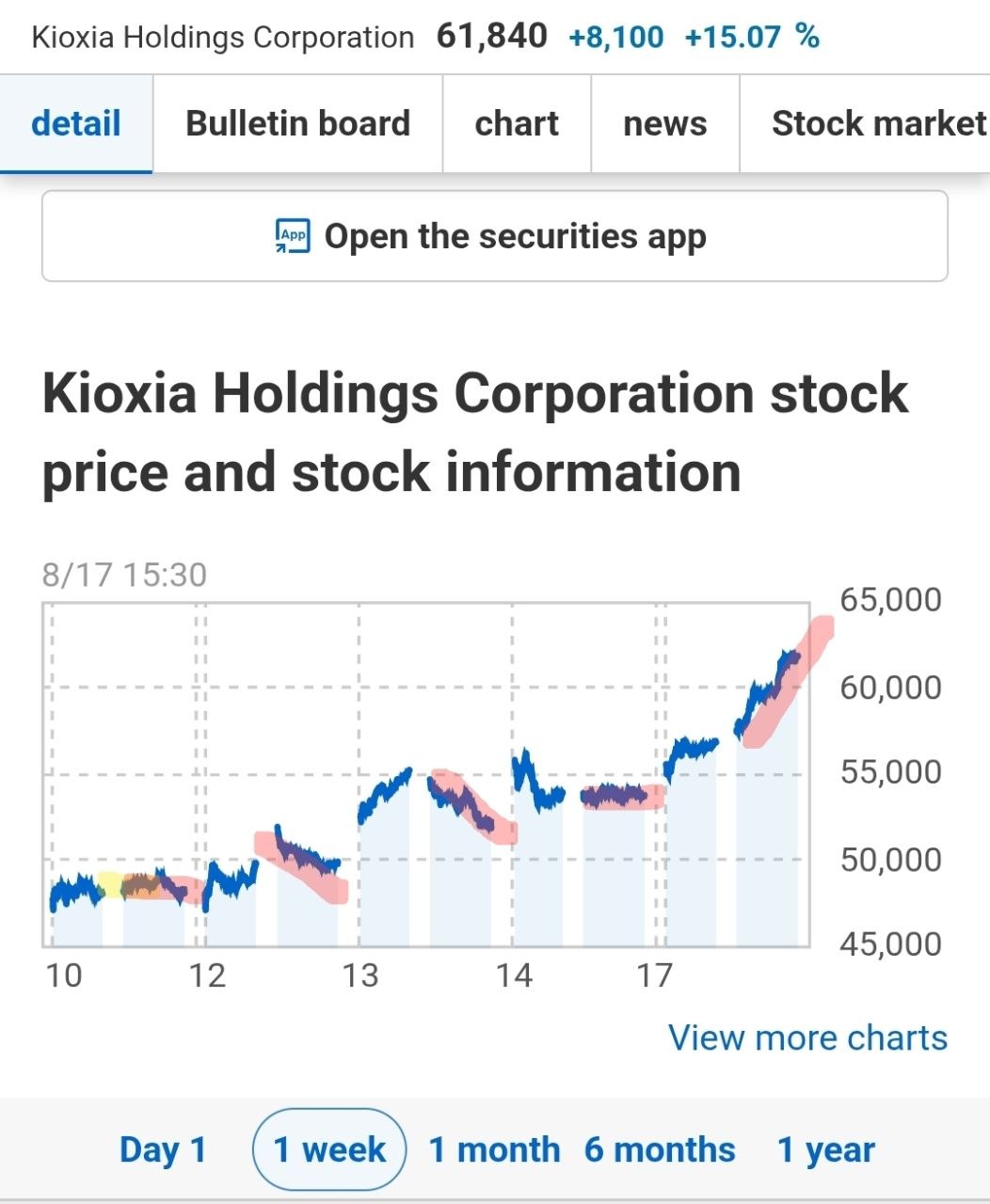This screenshot has width=990, height=1204.
Task: Switch to the detail tab
Action: pos(76,124)
